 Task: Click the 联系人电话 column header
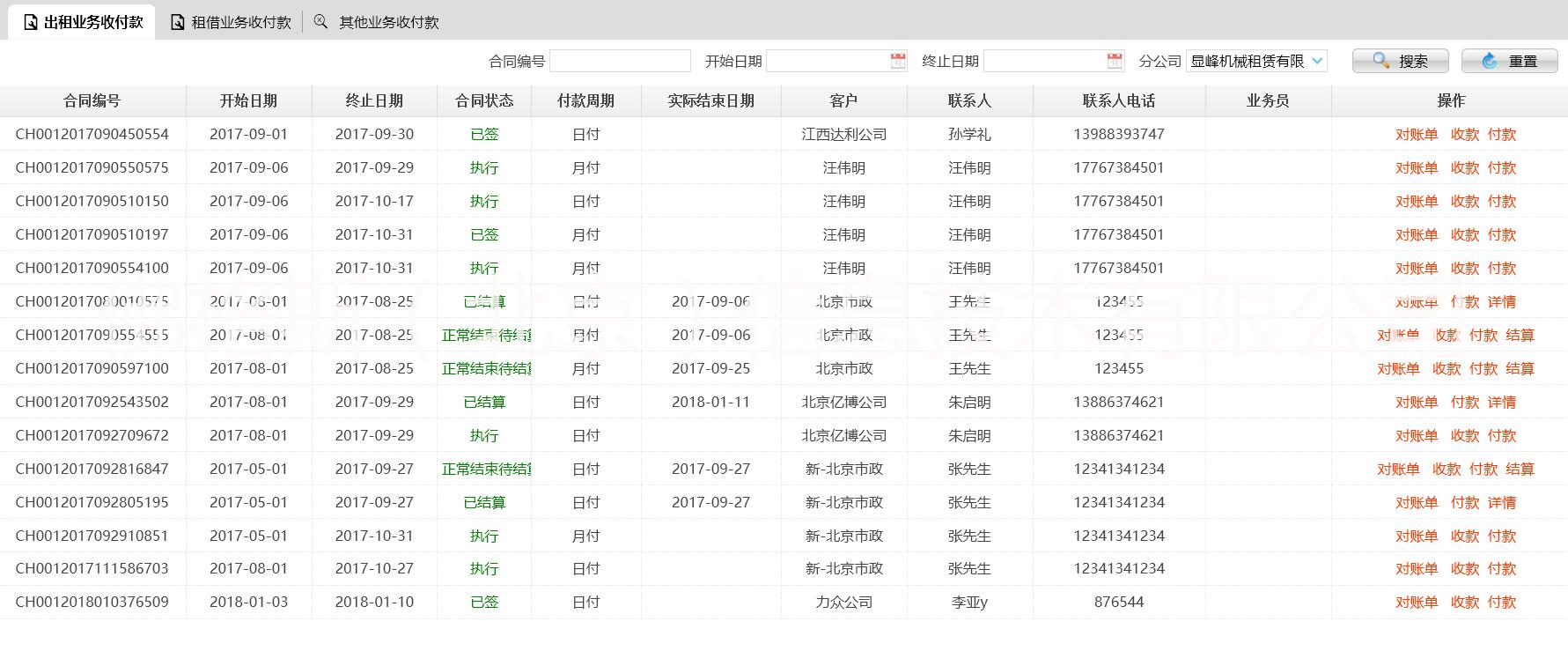(x=1119, y=100)
